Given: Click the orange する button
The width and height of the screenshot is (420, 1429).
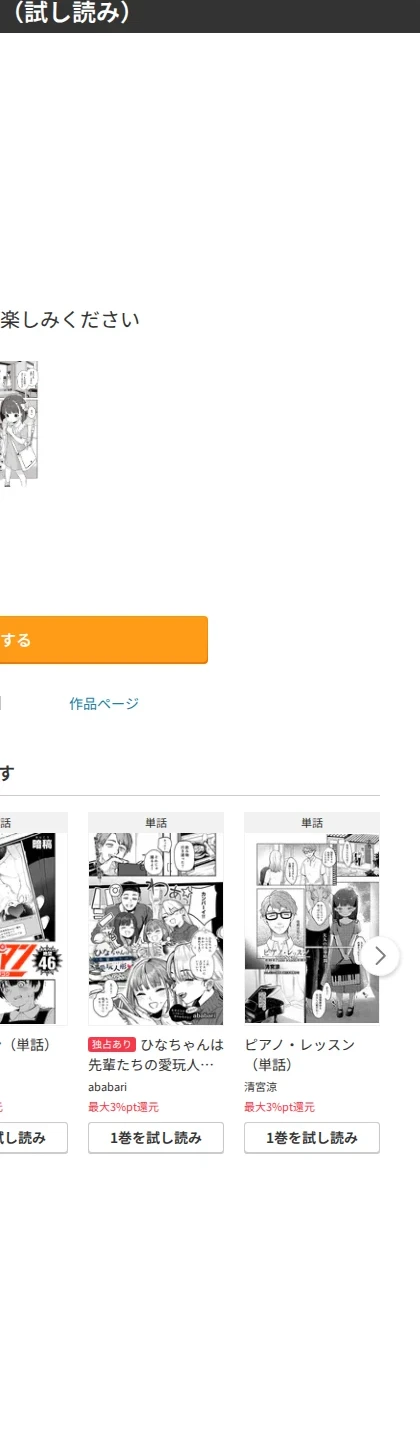Looking at the screenshot, I should pyautogui.click(x=104, y=640).
